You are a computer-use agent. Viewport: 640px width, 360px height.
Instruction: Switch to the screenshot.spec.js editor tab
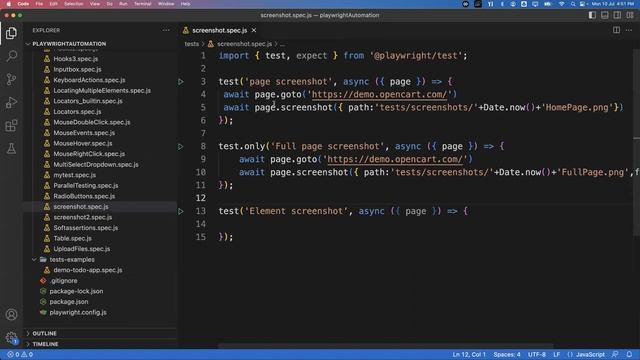[x=220, y=30]
